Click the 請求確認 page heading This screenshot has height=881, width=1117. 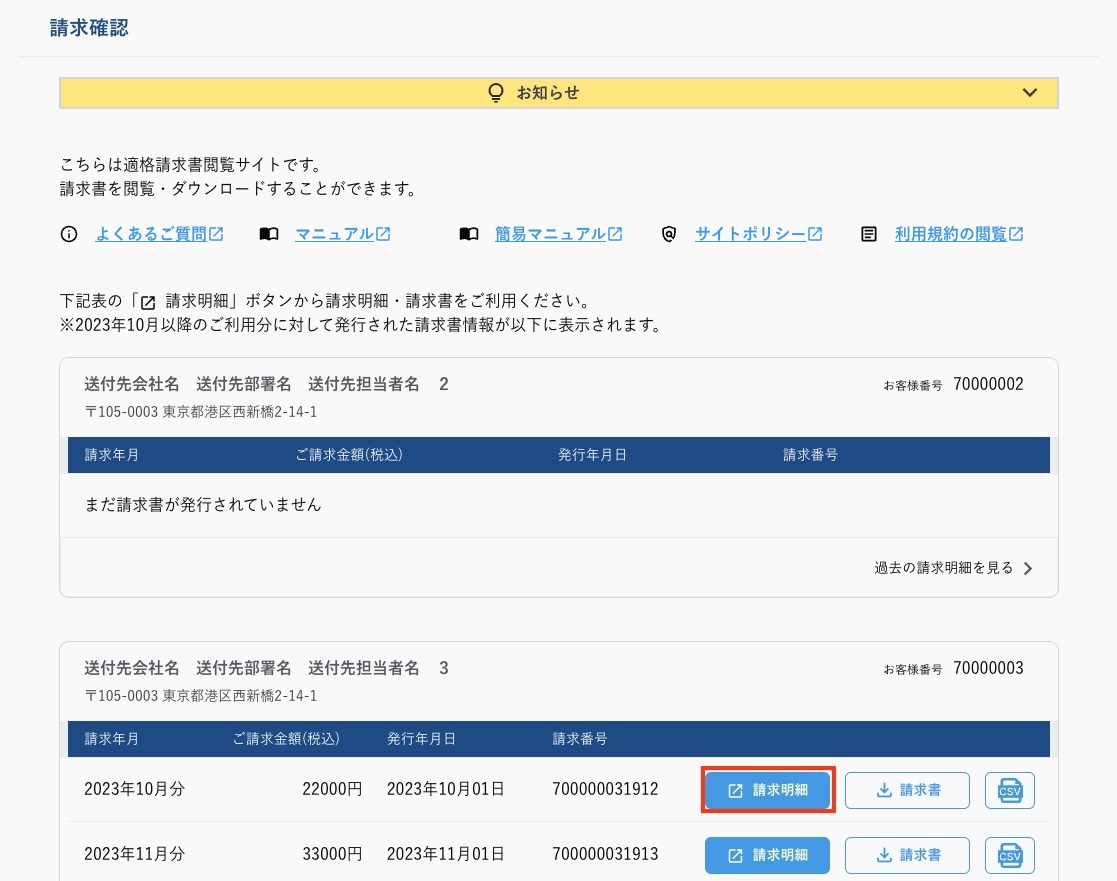pyautogui.click(x=89, y=28)
